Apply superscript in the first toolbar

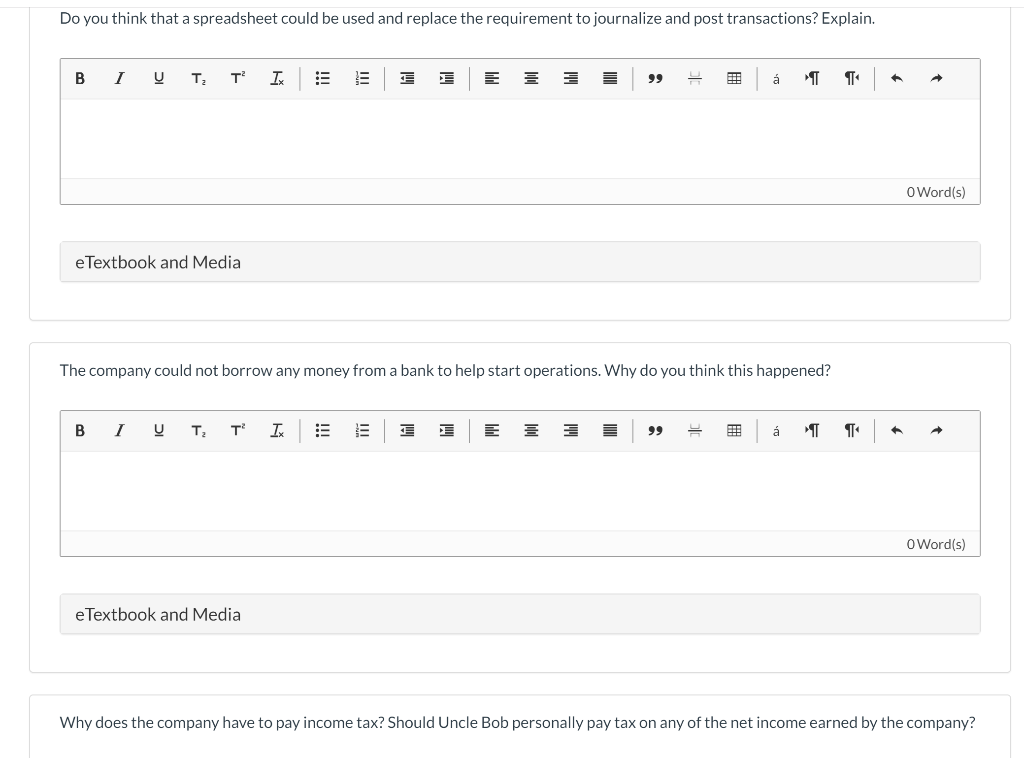point(237,78)
